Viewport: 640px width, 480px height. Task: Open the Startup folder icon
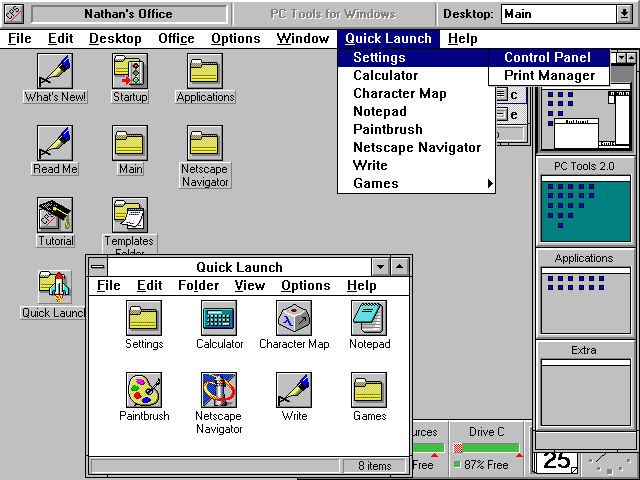coord(130,71)
